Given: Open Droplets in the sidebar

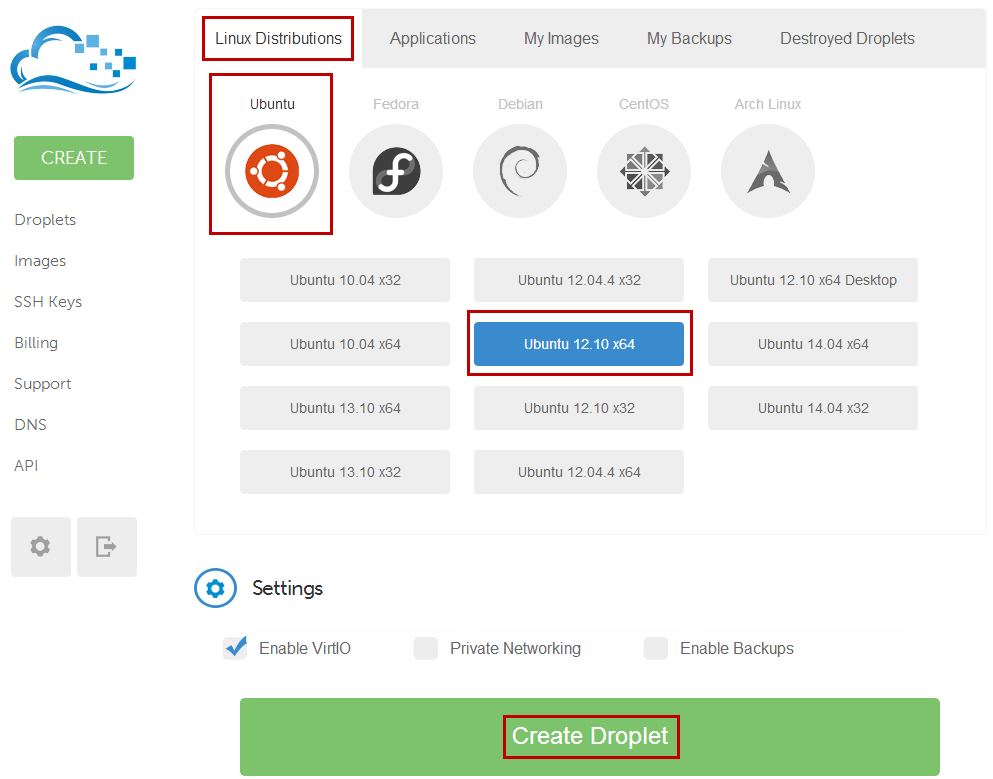Looking at the screenshot, I should (45, 220).
